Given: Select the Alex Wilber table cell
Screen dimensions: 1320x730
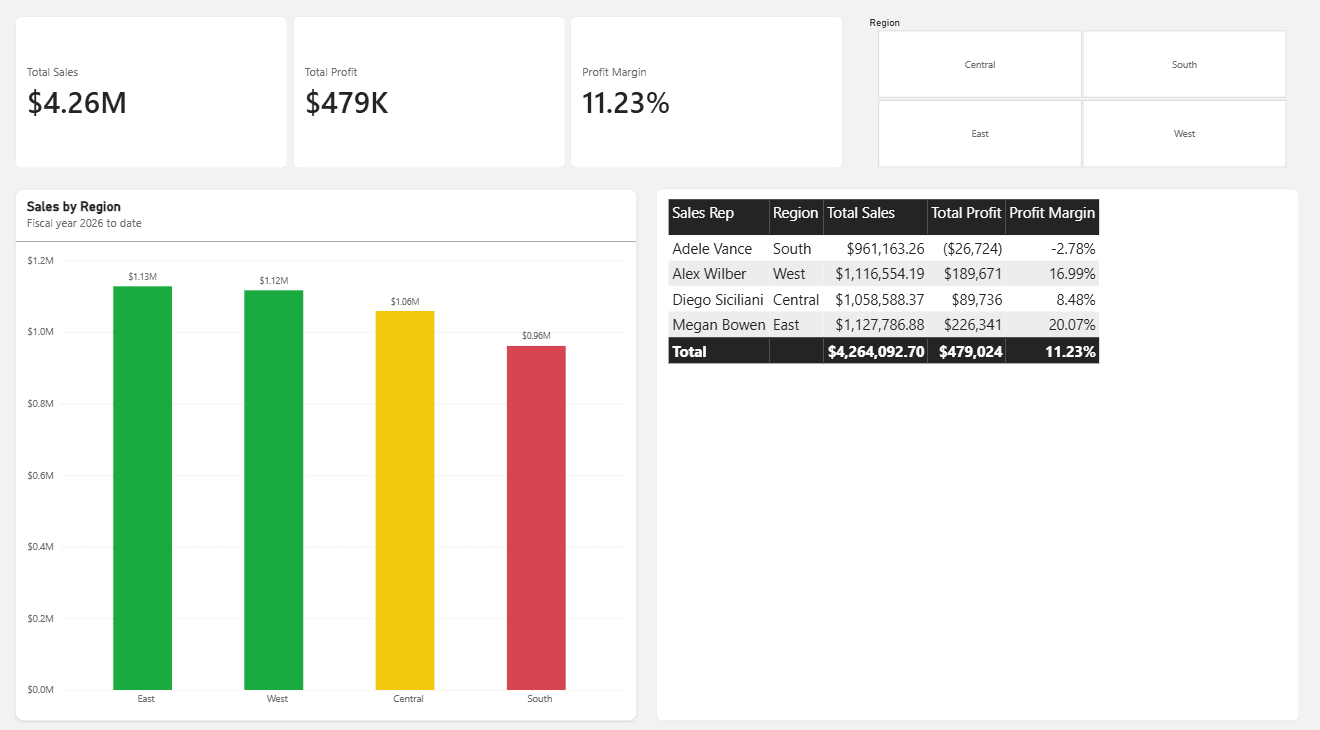Looking at the screenshot, I should 719,273.
